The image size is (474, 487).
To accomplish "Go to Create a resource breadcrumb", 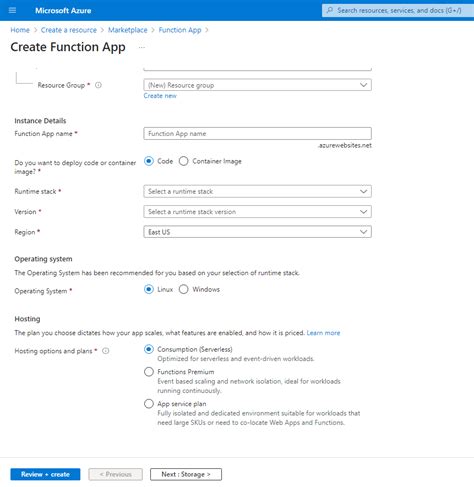I will [x=69, y=30].
